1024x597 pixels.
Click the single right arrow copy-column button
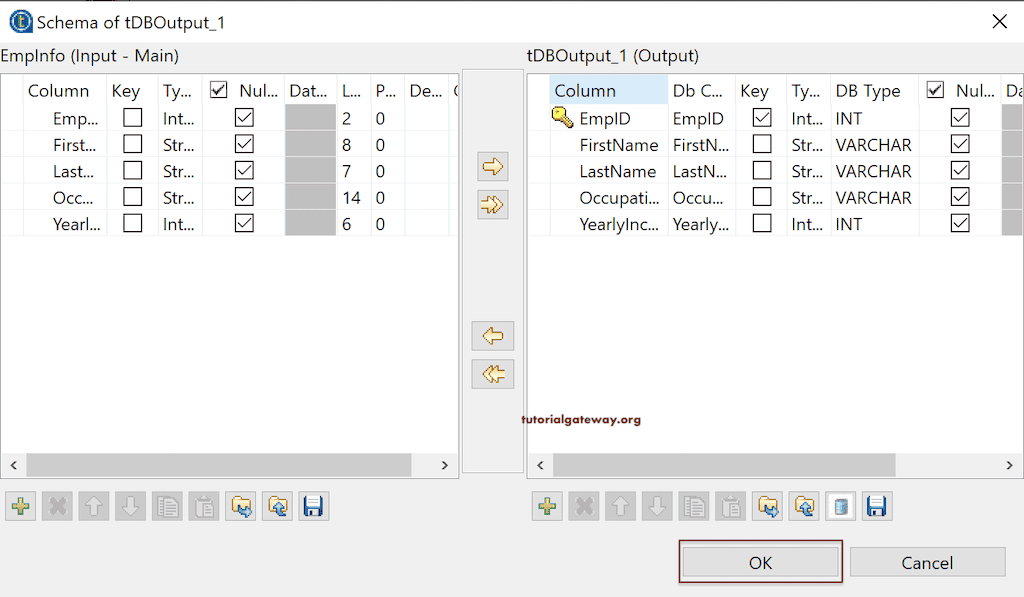point(492,167)
